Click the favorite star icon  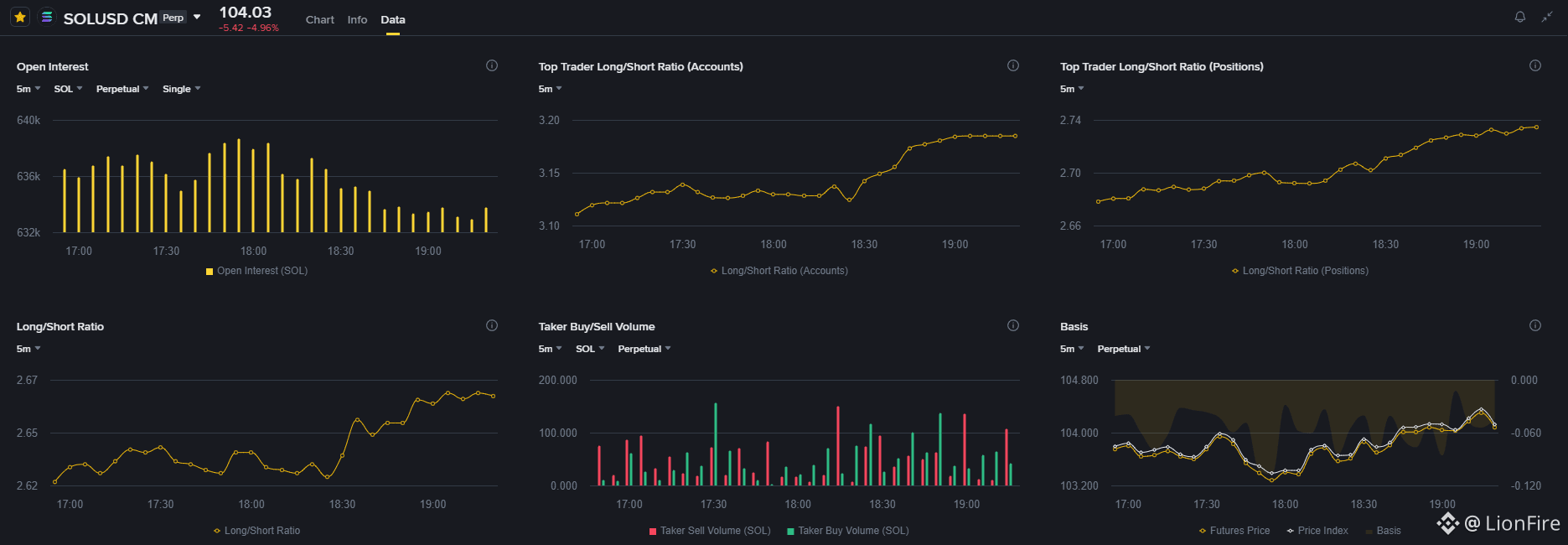(20, 17)
